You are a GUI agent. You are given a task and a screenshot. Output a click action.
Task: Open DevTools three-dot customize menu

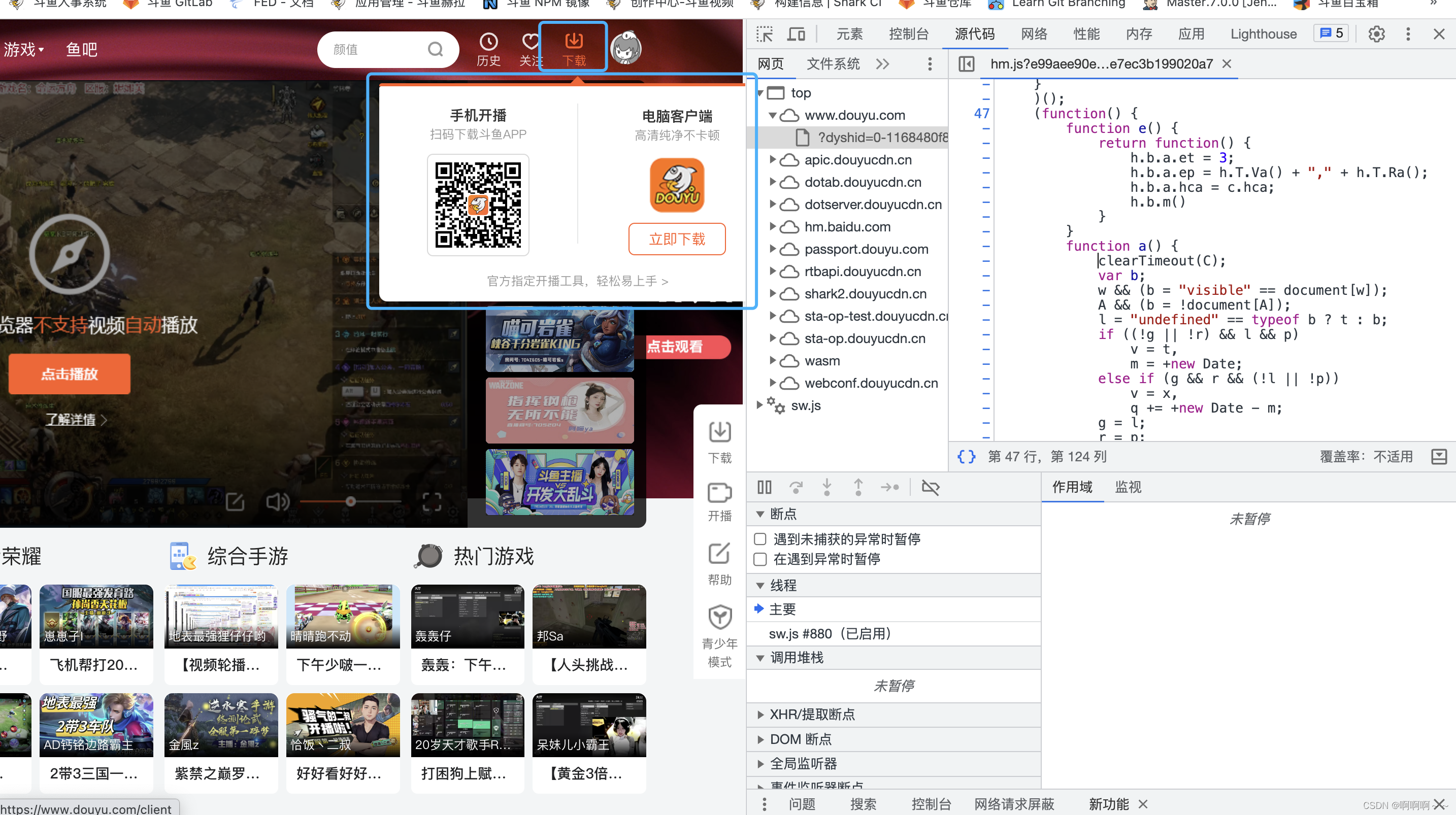1408,34
